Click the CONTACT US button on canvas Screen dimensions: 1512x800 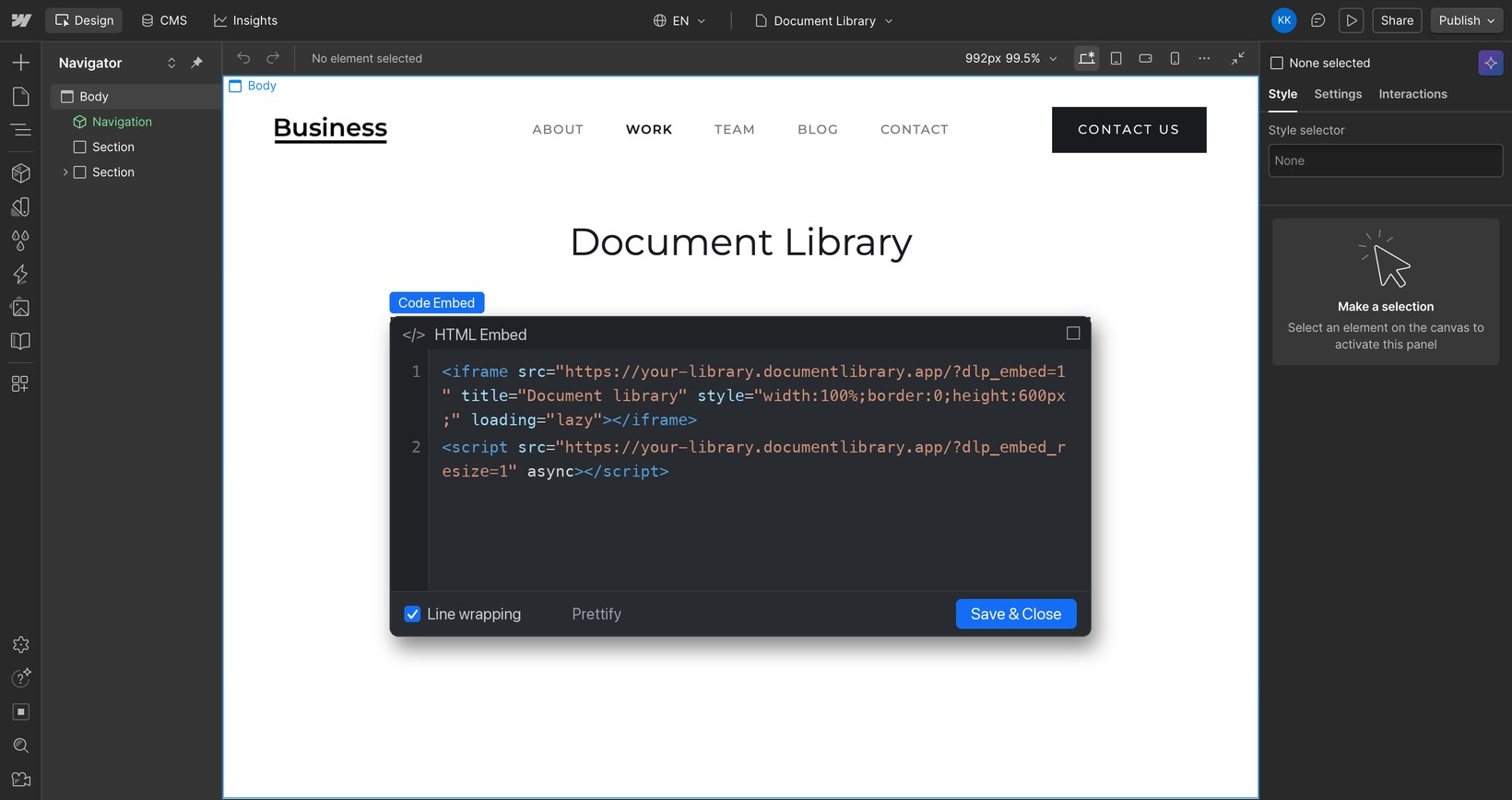pyautogui.click(x=1128, y=130)
